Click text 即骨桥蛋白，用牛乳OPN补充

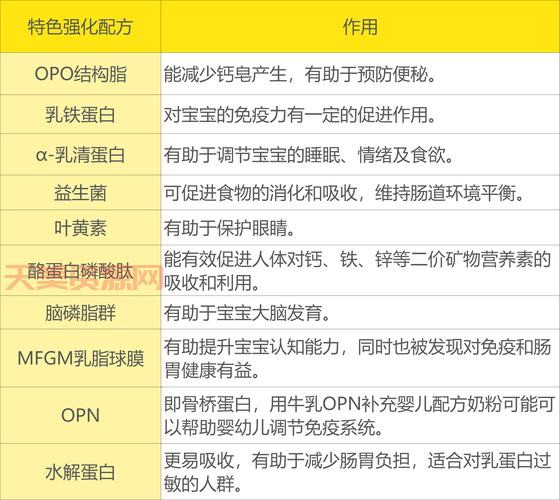pos(280,404)
